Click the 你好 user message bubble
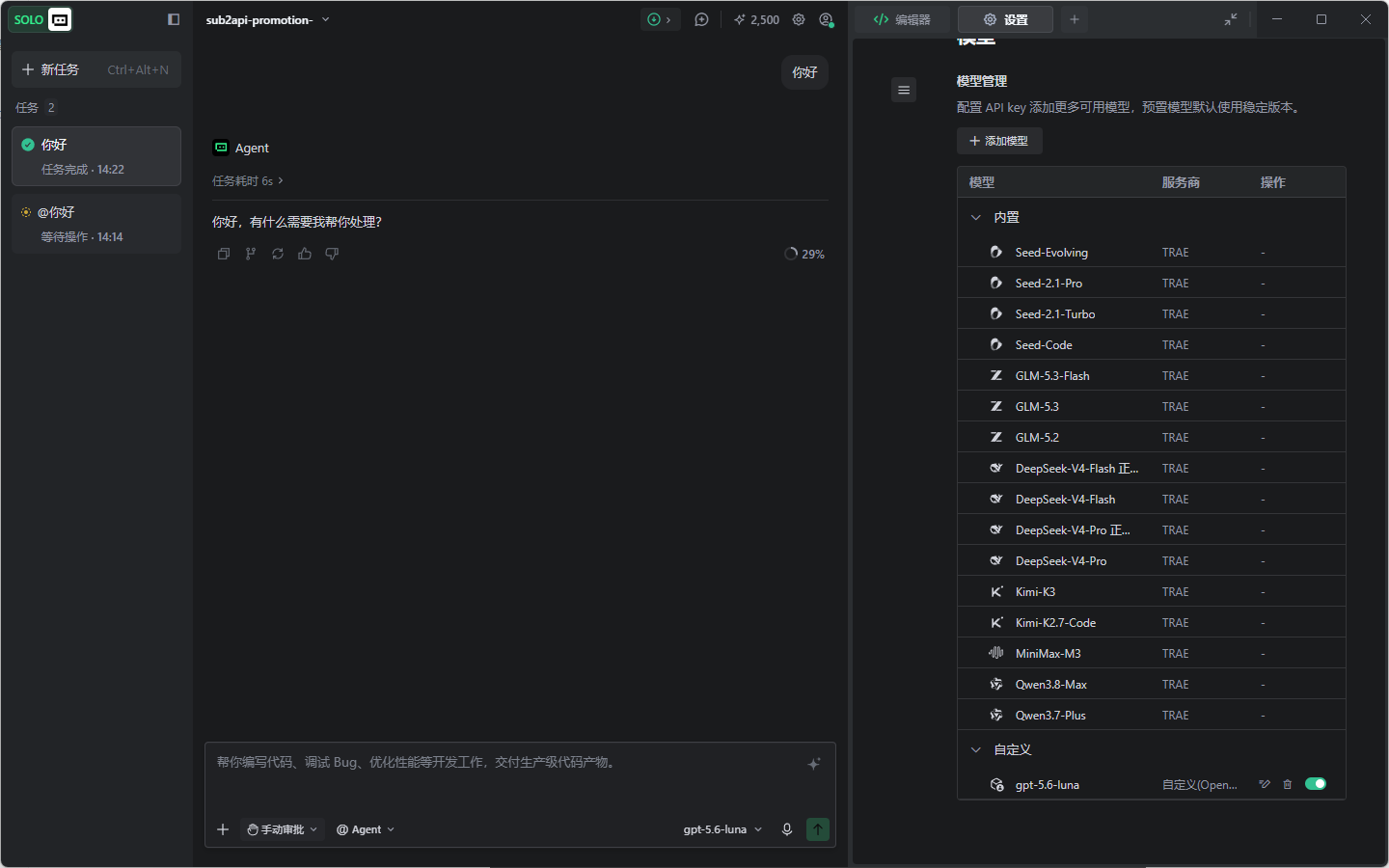1389x868 pixels. coord(804,72)
